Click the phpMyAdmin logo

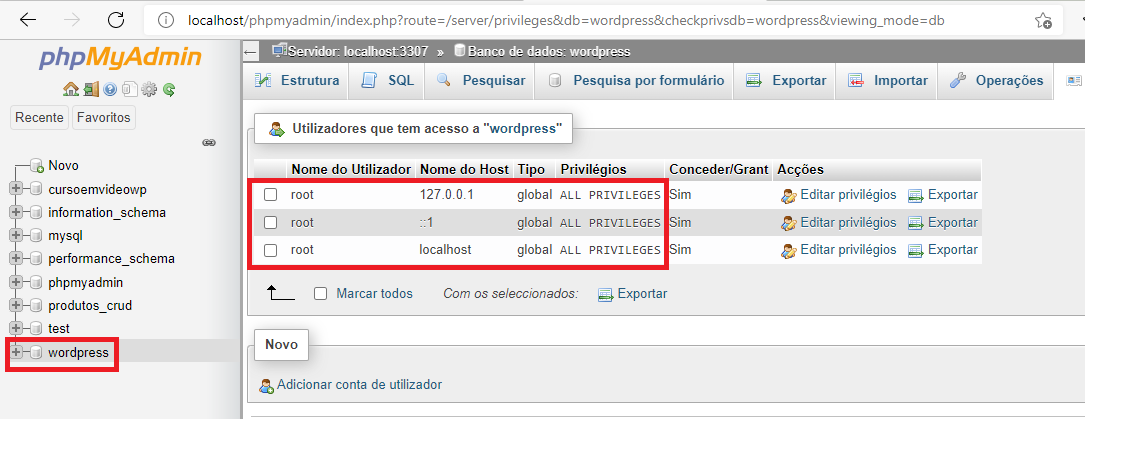click(x=120, y=57)
